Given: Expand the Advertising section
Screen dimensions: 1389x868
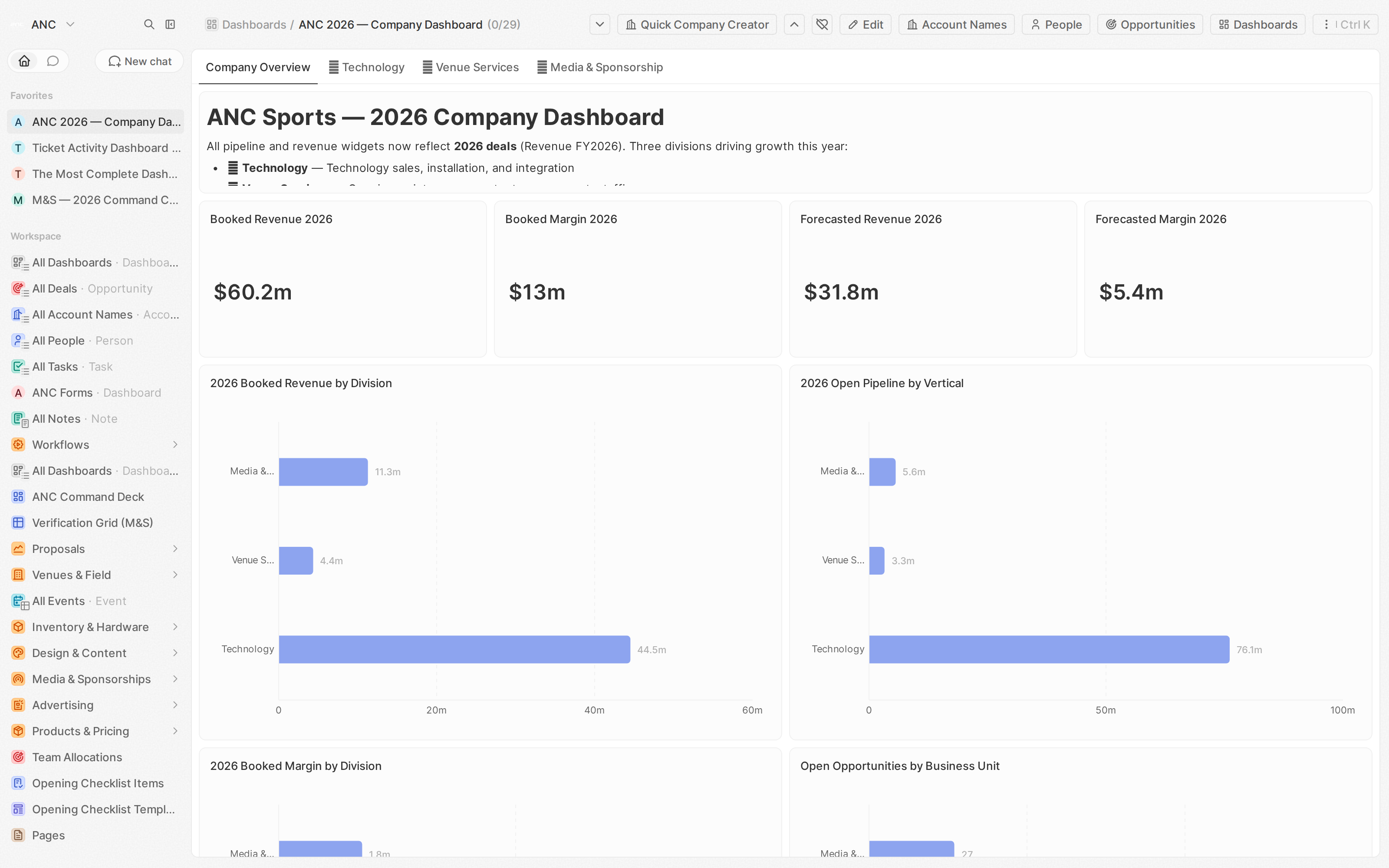Looking at the screenshot, I should (175, 705).
